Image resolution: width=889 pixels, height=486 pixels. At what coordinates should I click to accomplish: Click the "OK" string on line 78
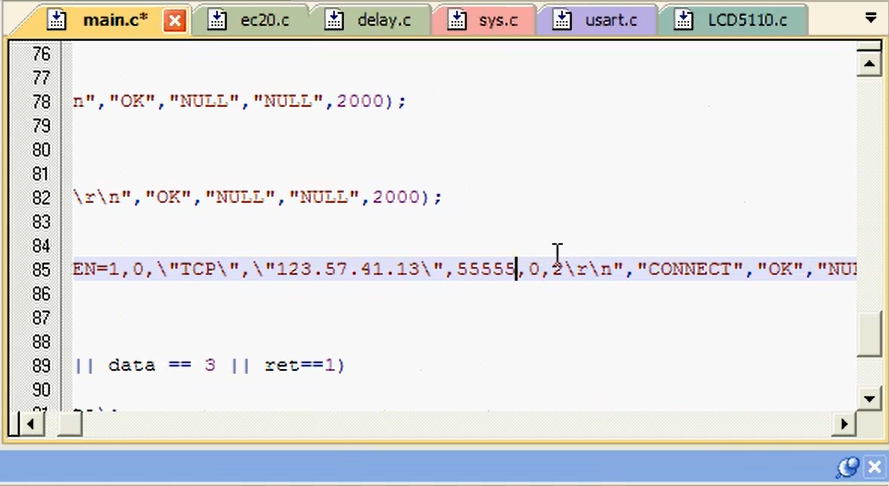132,101
